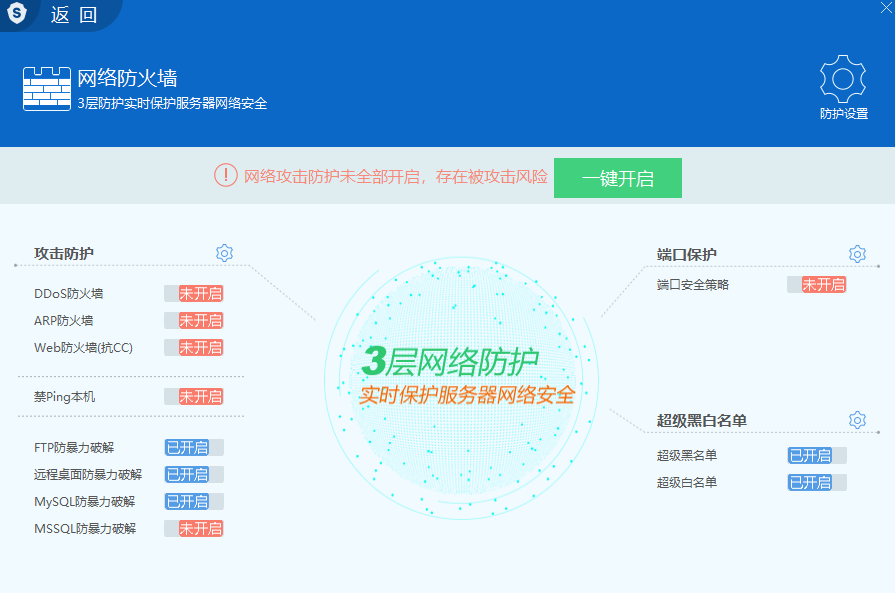The height and width of the screenshot is (593, 895).
Task: Disable MySQL防暴力破解 protection
Action: point(192,501)
